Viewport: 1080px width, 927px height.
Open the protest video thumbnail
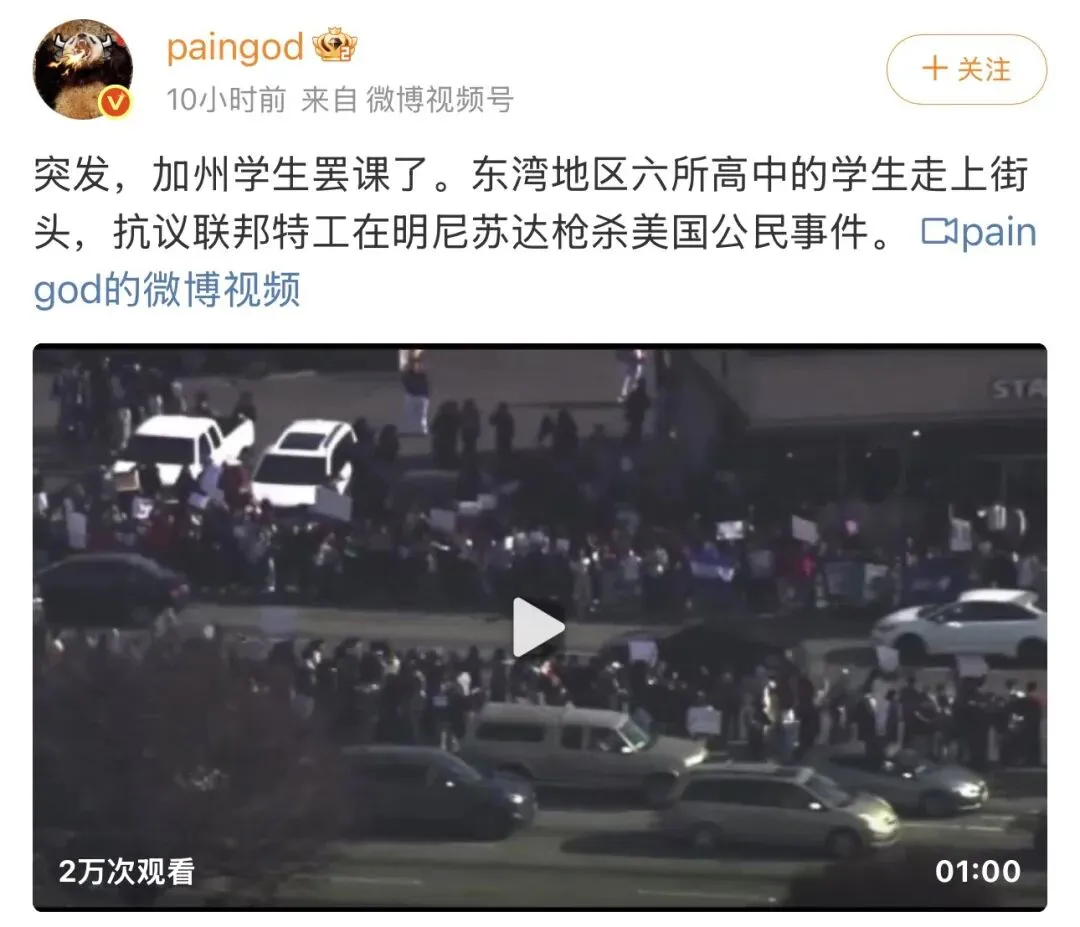(540, 627)
